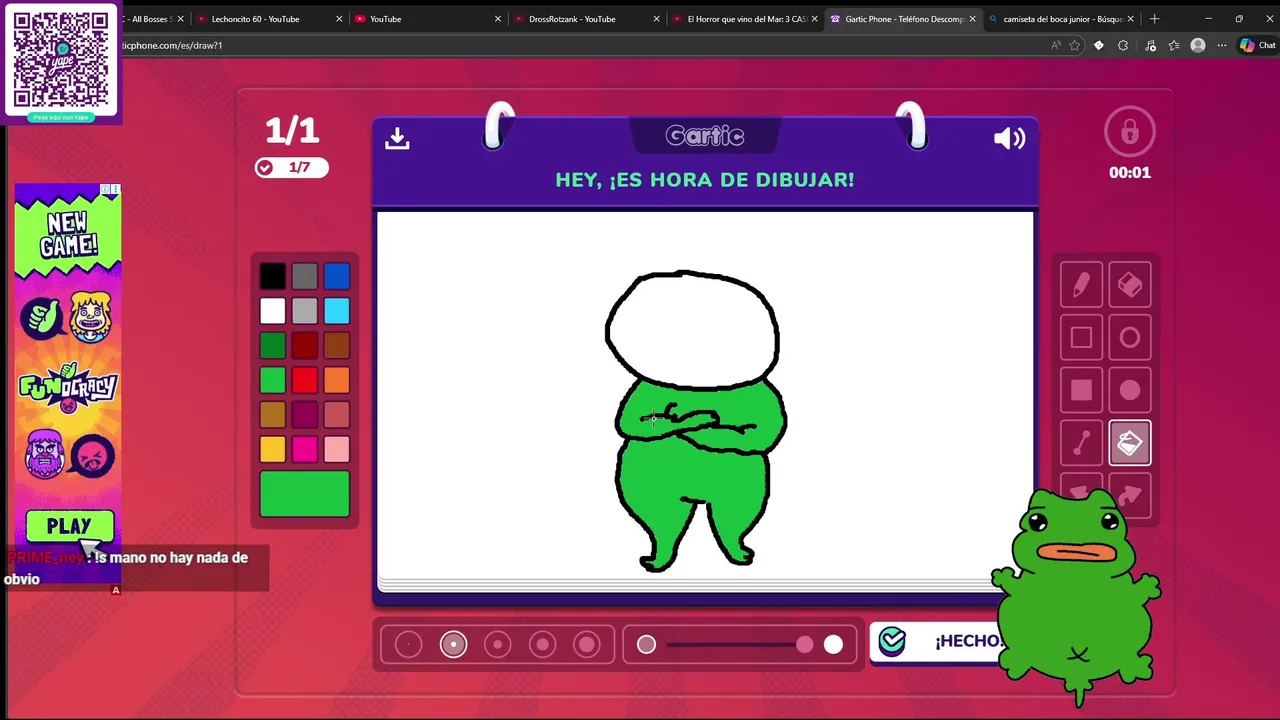Image resolution: width=1280 pixels, height=720 pixels.
Task: Pick the orange color swatch
Action: pyautogui.click(x=337, y=380)
